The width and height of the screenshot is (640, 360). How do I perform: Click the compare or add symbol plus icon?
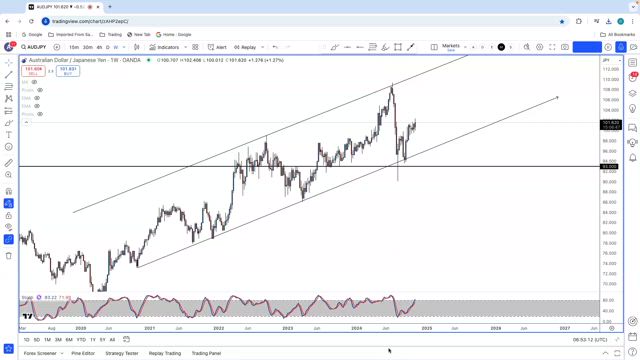[x=57, y=47]
